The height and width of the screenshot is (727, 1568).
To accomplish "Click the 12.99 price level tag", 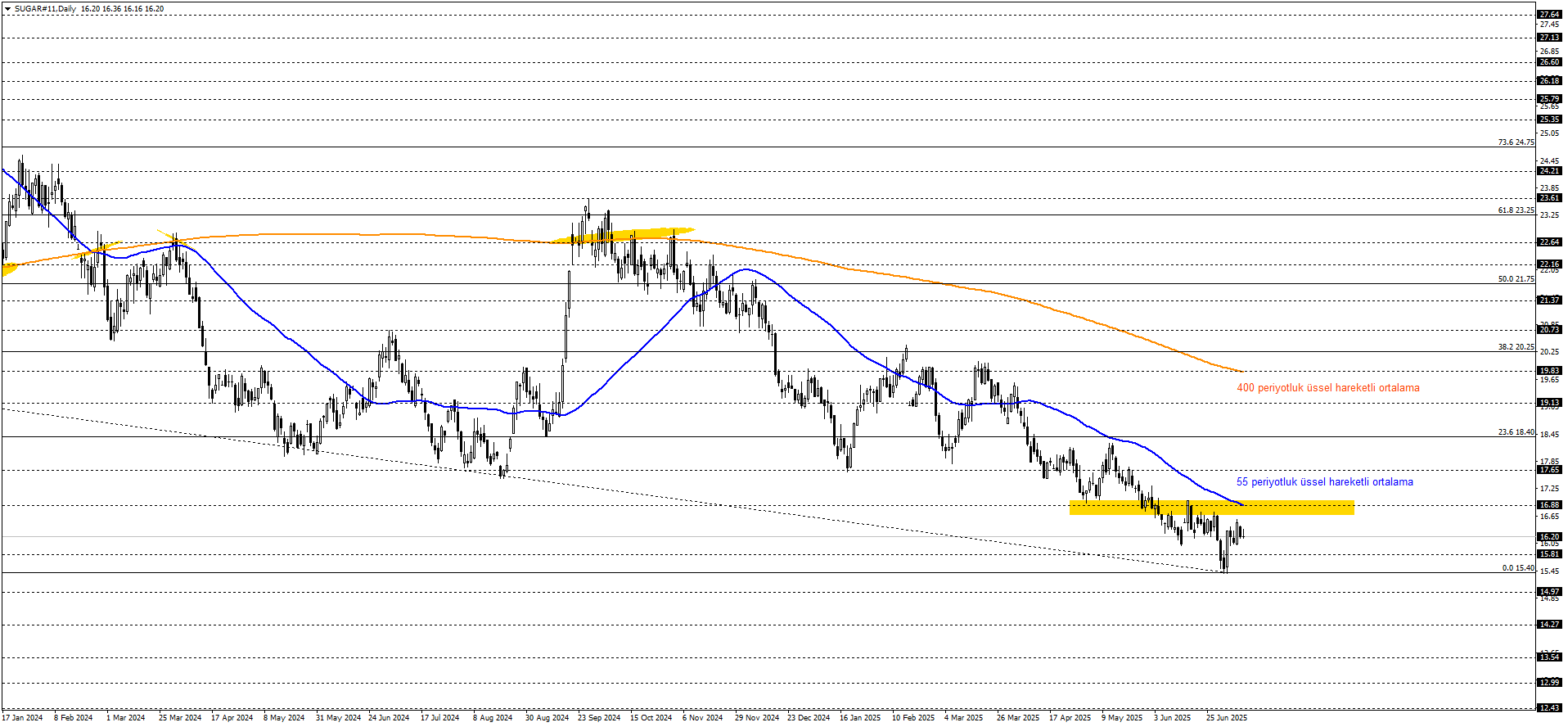I will tap(1549, 683).
